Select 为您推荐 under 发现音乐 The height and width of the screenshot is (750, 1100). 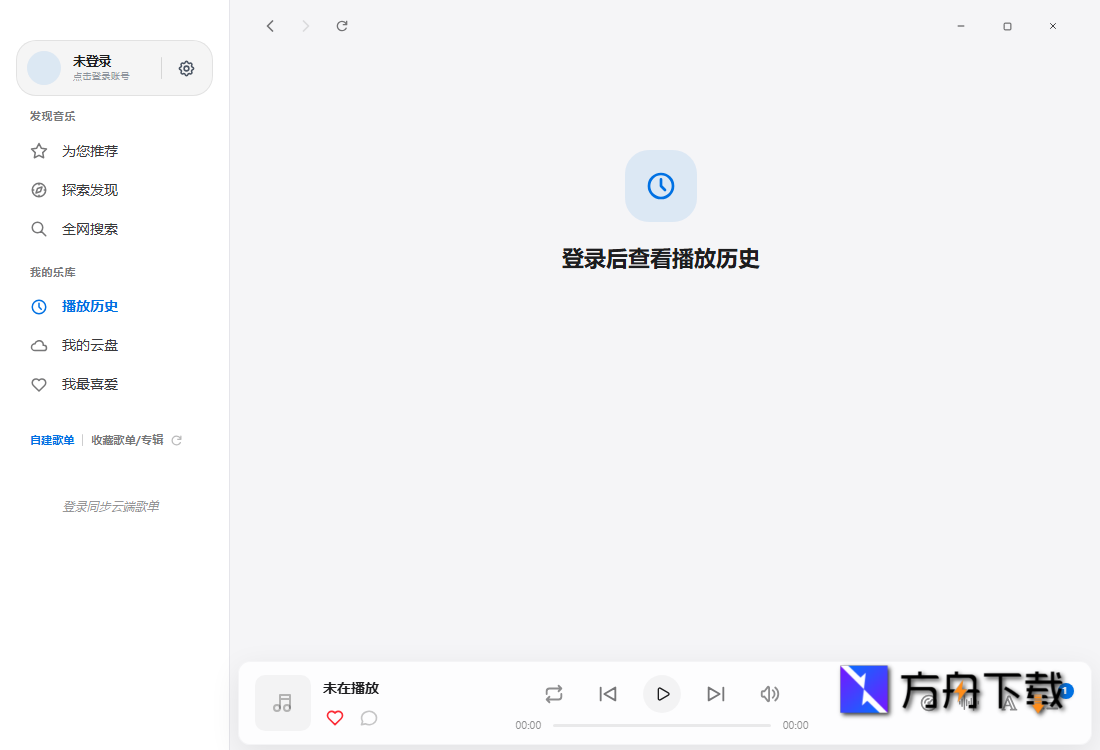[x=90, y=151]
